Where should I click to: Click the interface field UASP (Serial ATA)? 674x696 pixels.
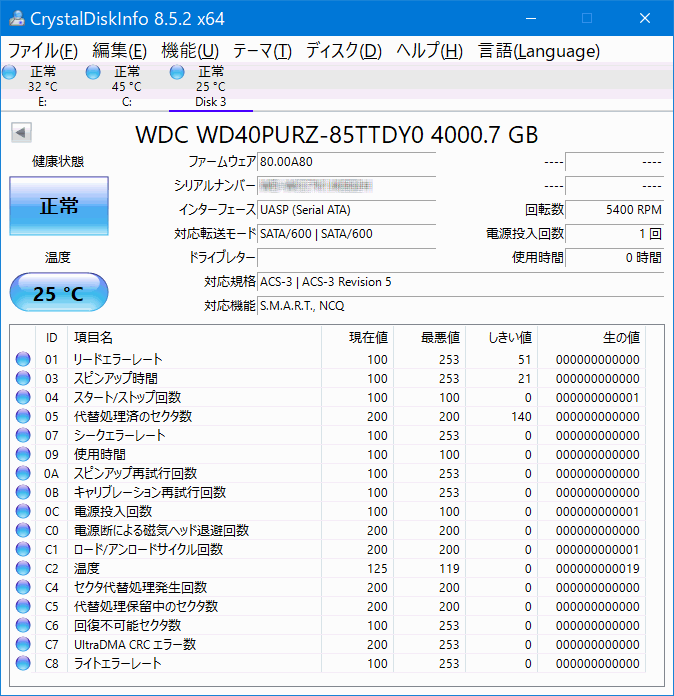tap(346, 210)
